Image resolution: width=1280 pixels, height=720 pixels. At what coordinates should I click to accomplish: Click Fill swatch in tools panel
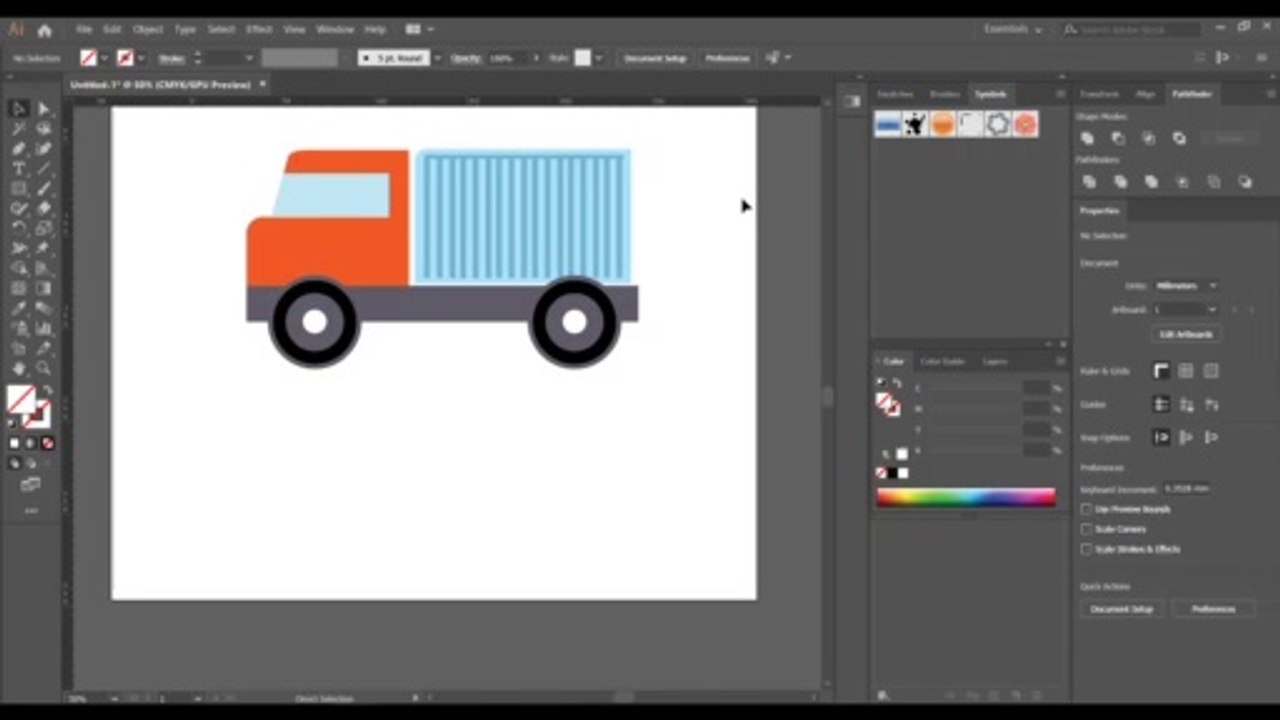(20, 399)
